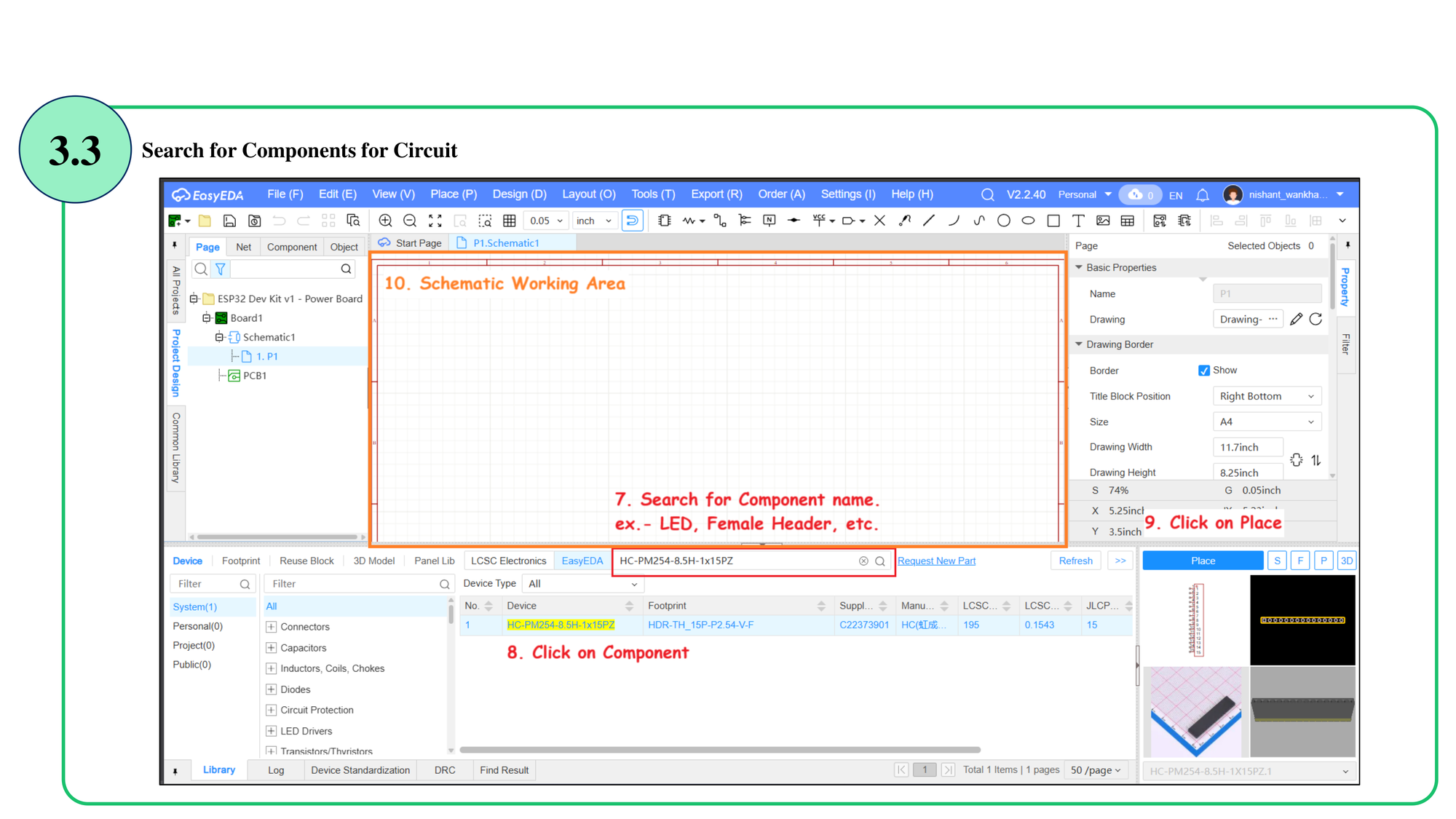Select the ellipse drawing tool

(1028, 221)
